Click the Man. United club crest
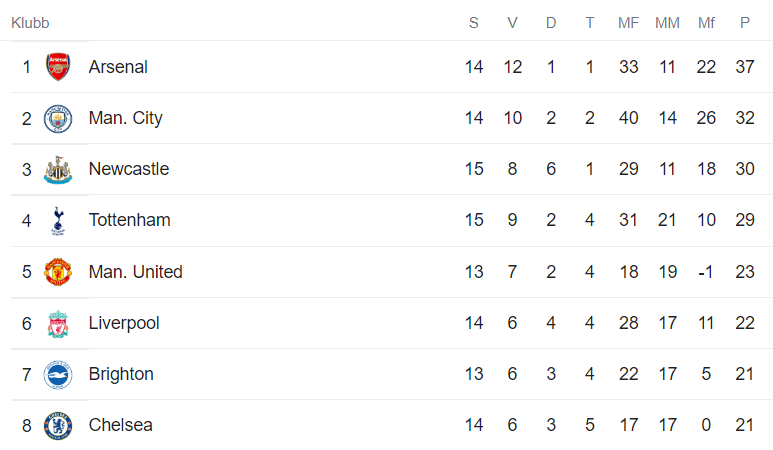This screenshot has width=773, height=450. pyautogui.click(x=58, y=272)
